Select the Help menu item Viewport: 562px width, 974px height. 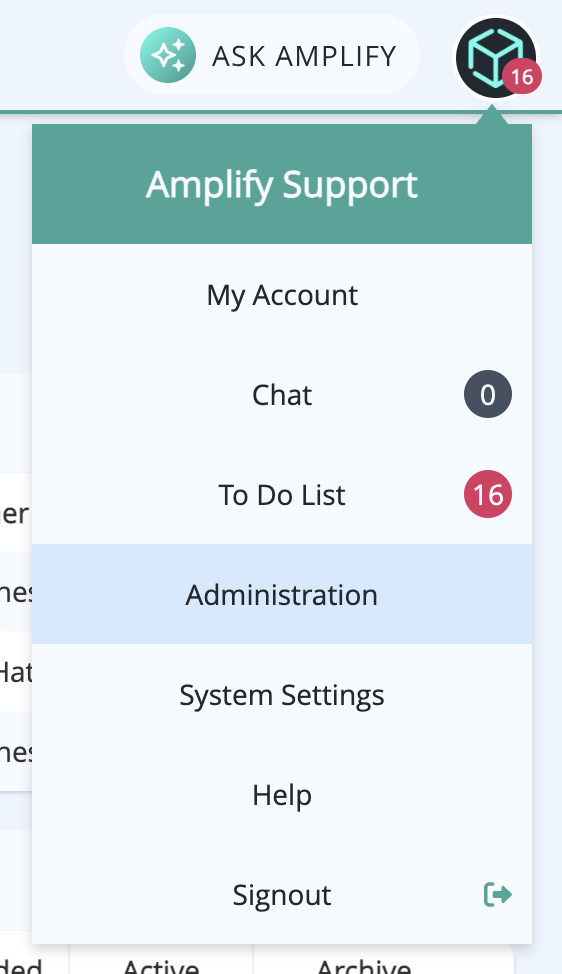(x=282, y=794)
